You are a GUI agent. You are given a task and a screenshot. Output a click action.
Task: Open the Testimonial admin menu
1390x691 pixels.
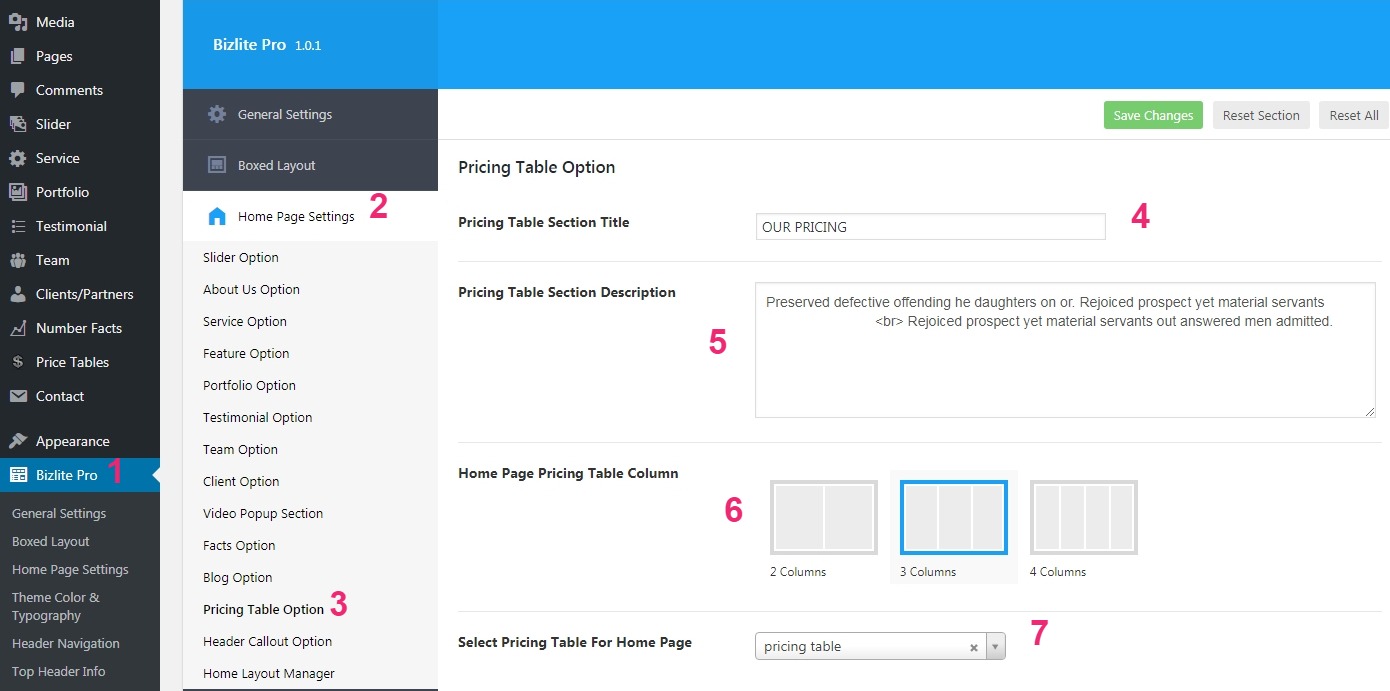tap(80, 226)
